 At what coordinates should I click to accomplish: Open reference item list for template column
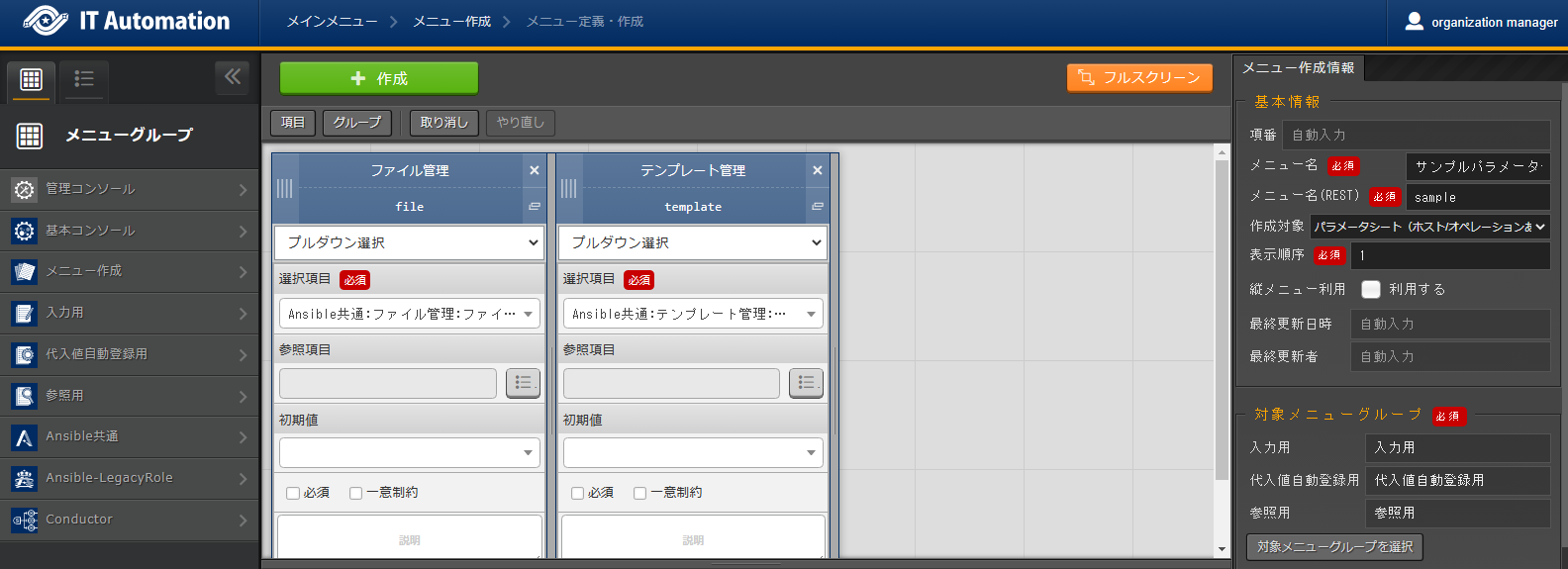coord(806,383)
